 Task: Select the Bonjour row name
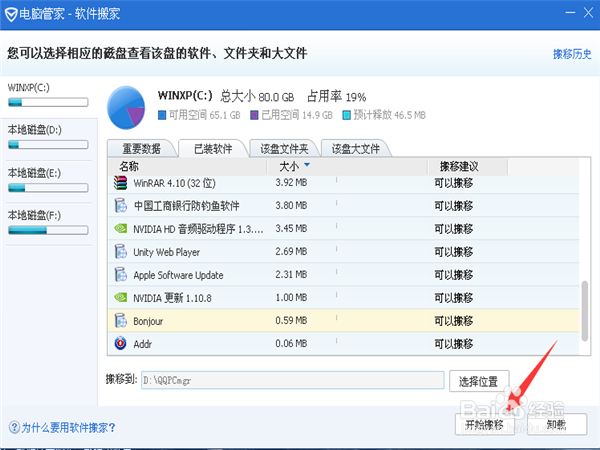click(x=148, y=321)
